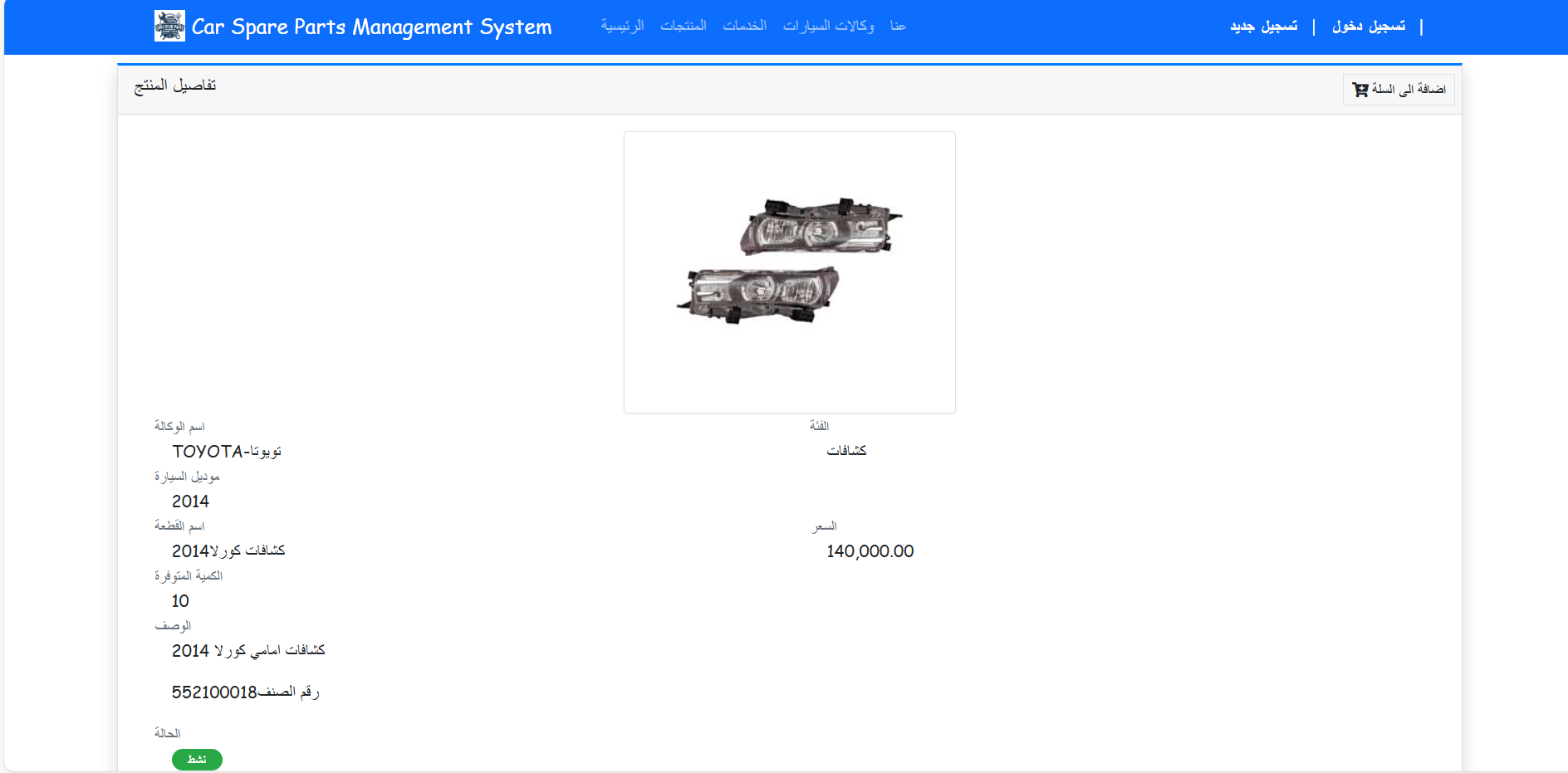
Task: Click the تسجيل جديد register link
Action: (x=1263, y=27)
